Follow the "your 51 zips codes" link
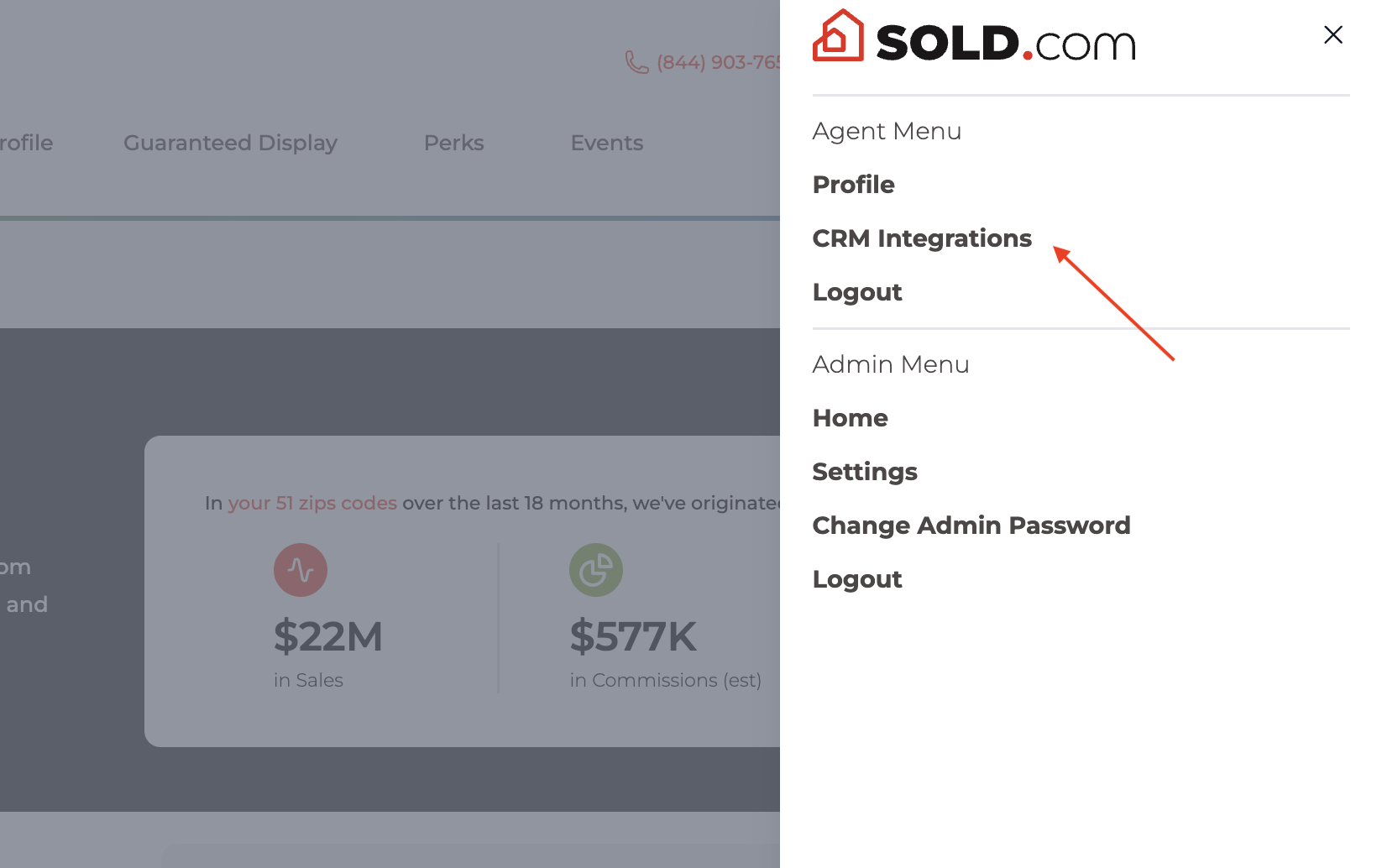 pos(312,503)
